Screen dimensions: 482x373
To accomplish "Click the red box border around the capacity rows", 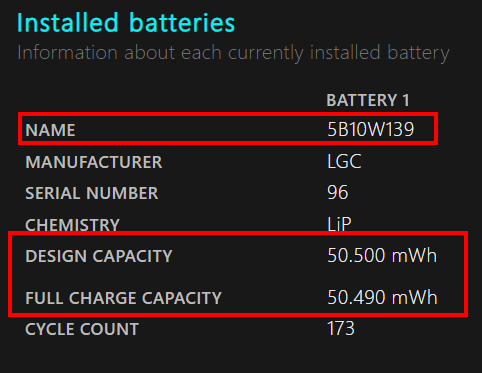I will (238, 234).
